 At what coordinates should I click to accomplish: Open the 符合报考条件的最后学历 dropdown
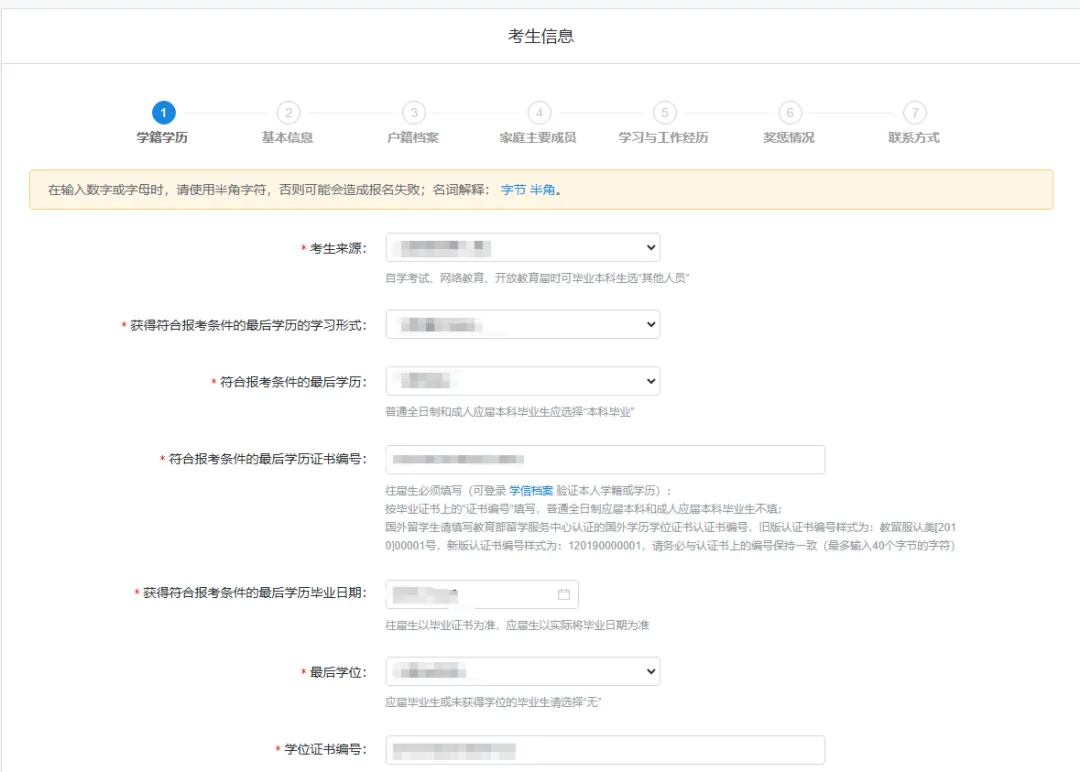pyautogui.click(x=523, y=382)
